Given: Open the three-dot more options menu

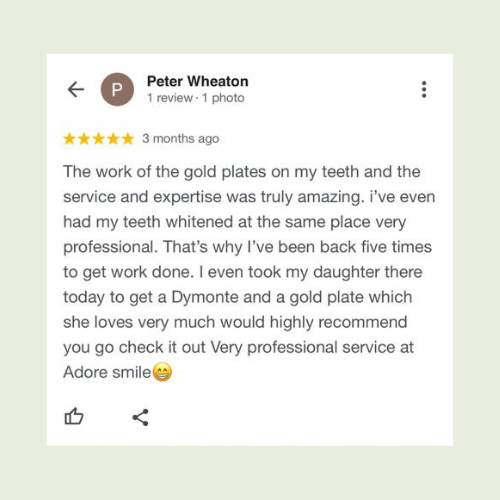Looking at the screenshot, I should point(424,89).
